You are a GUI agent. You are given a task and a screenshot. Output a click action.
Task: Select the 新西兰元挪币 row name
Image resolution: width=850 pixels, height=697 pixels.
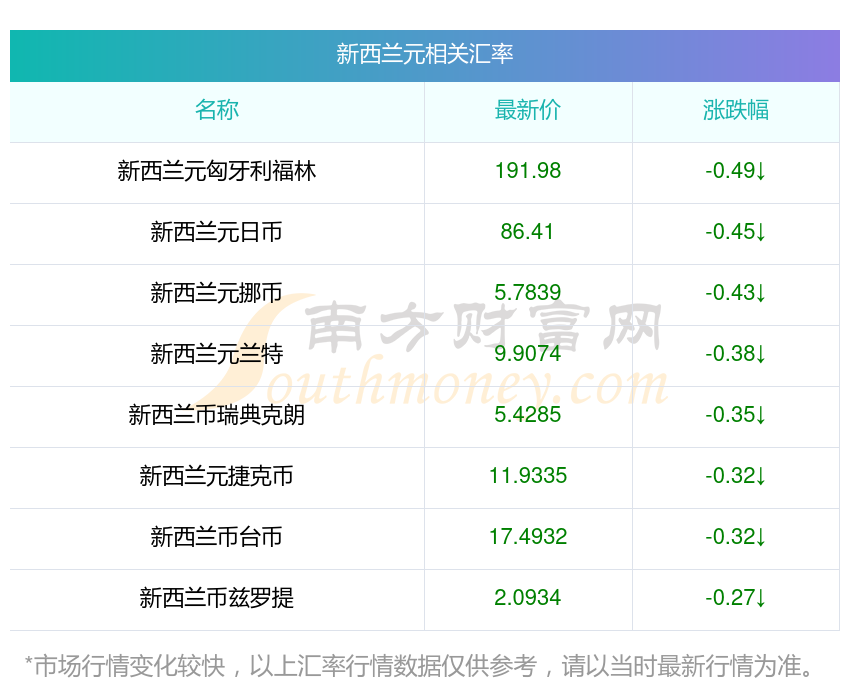(x=217, y=293)
